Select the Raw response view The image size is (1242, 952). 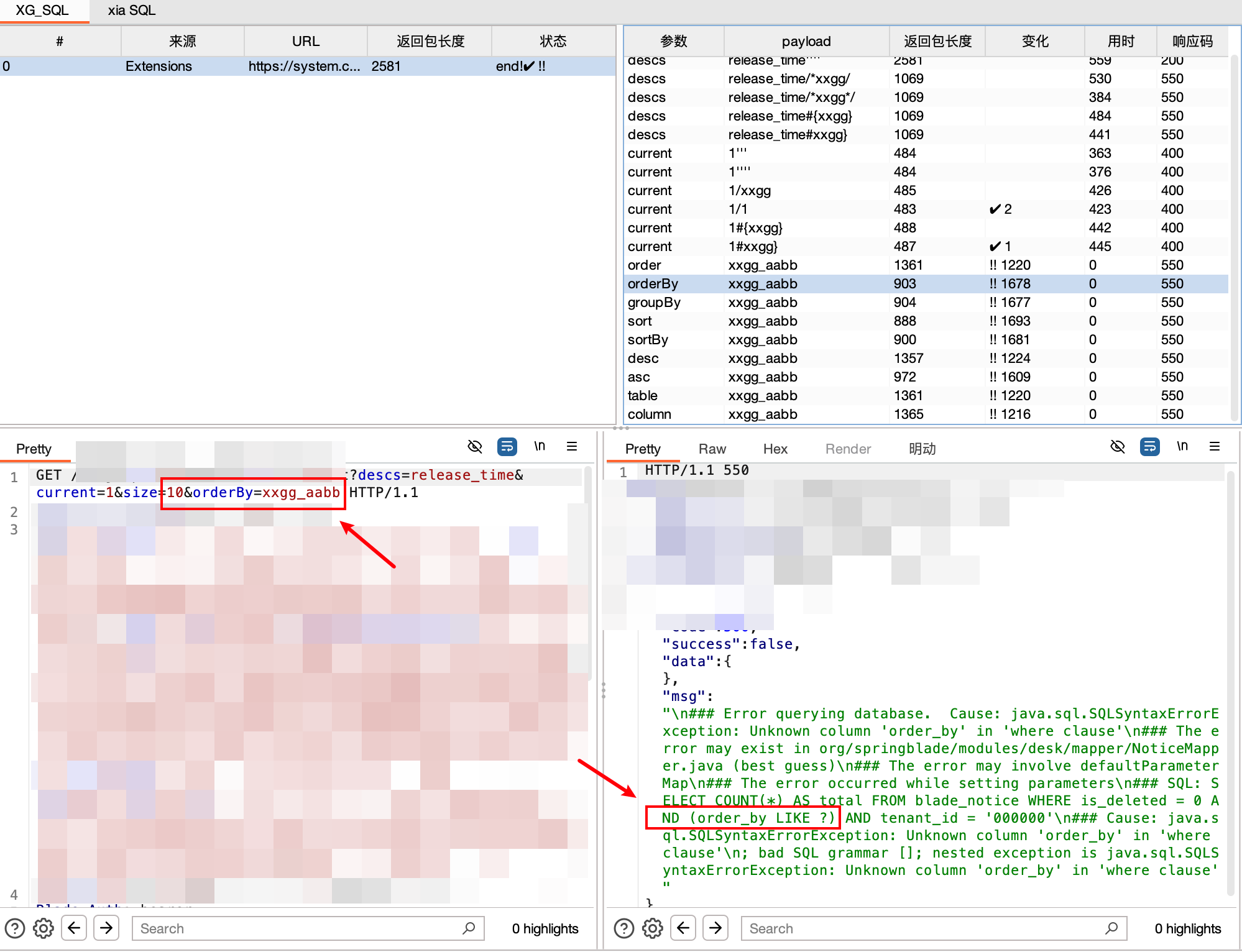click(712, 449)
